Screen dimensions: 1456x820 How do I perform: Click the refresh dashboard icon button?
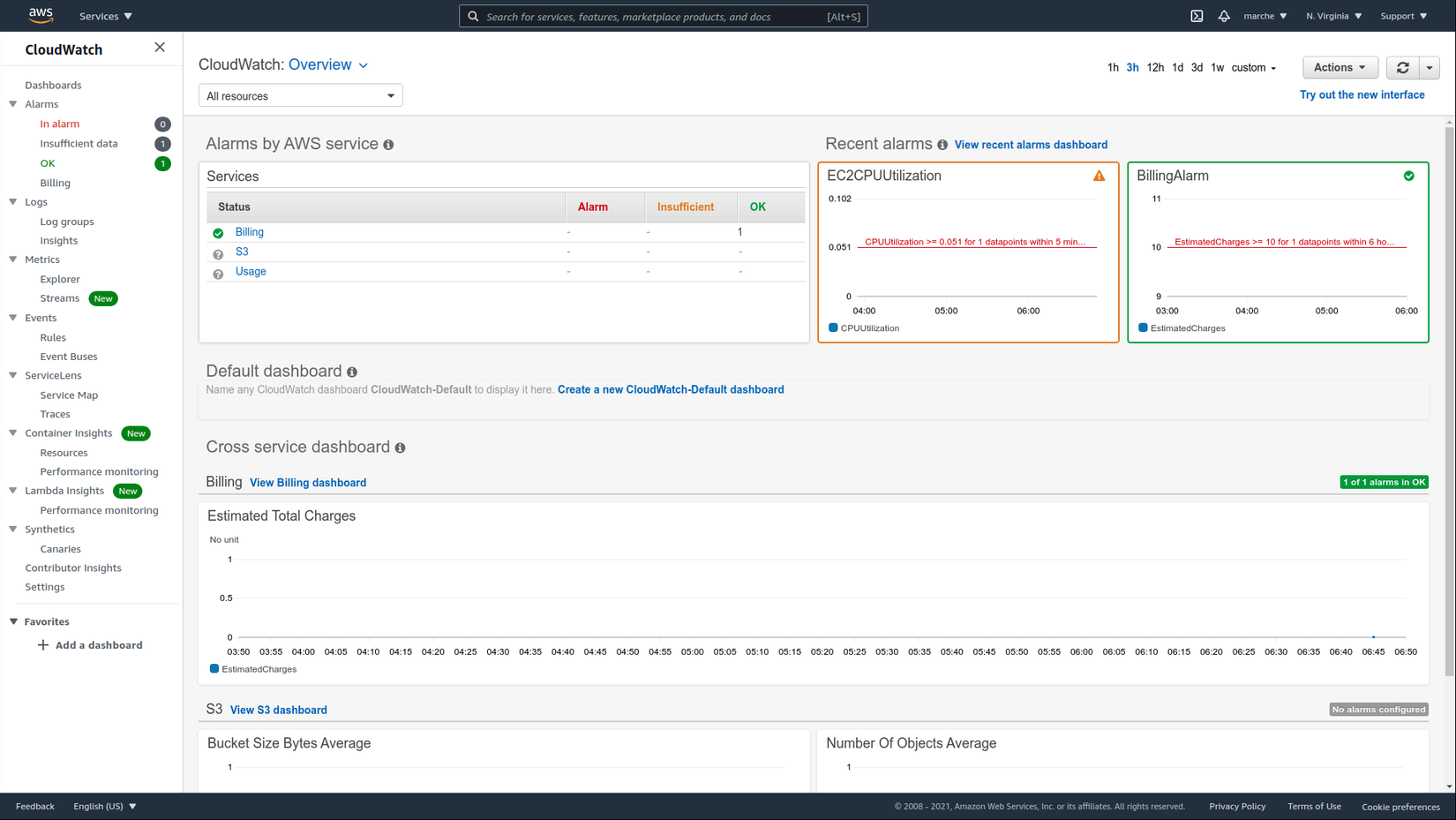pos(1402,68)
